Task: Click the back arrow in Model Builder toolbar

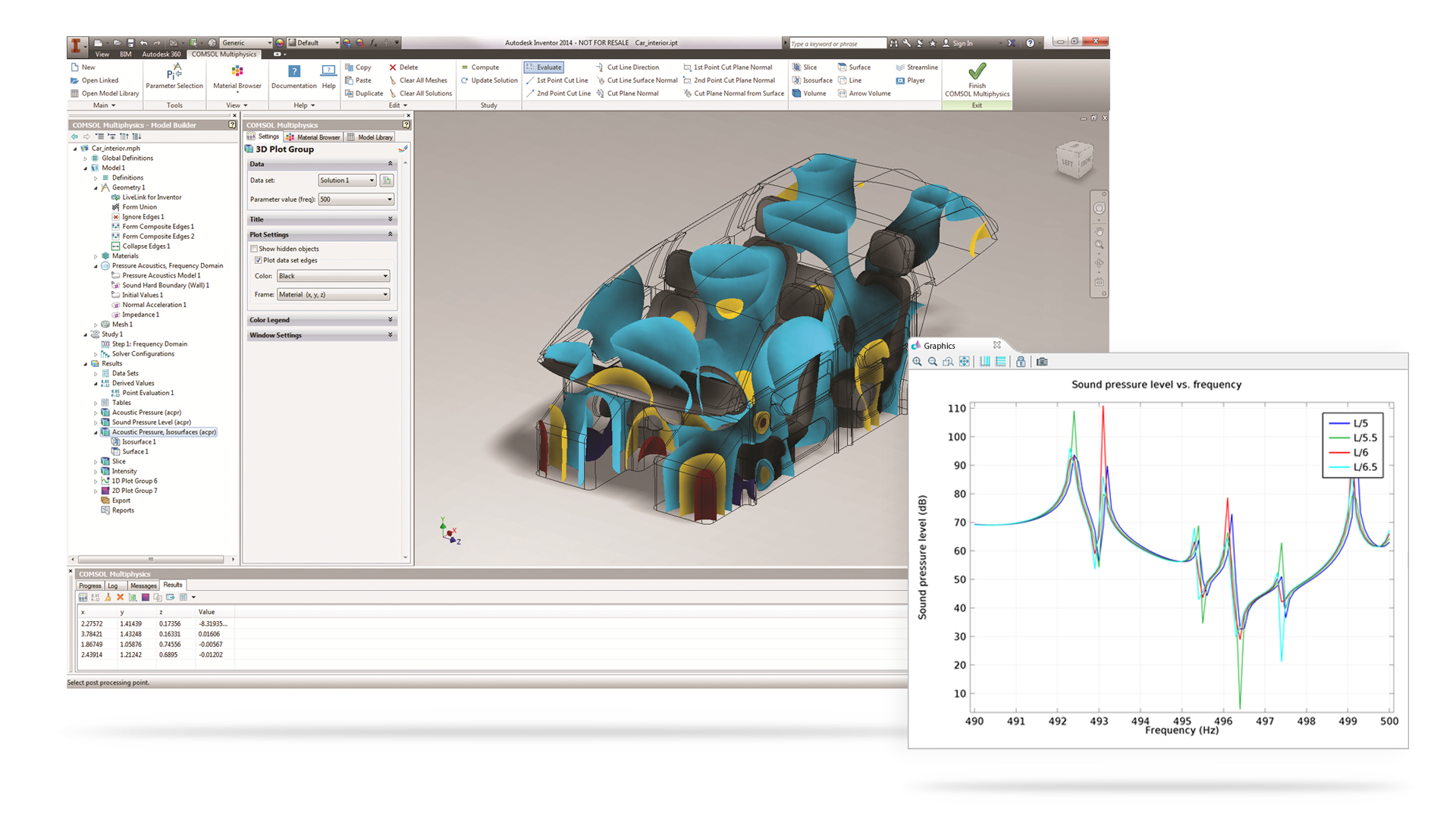Action: pos(74,136)
